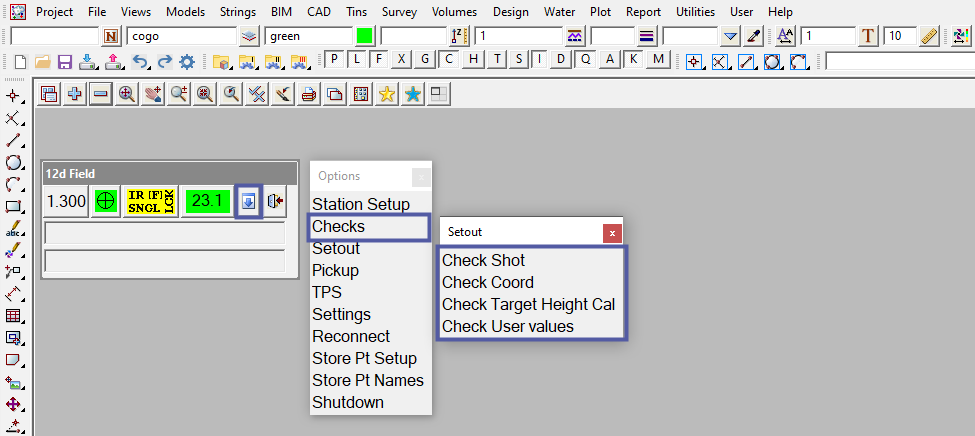Viewport: 975px width, 436px height.
Task: Click the green target crosshair button
Action: [x=106, y=201]
